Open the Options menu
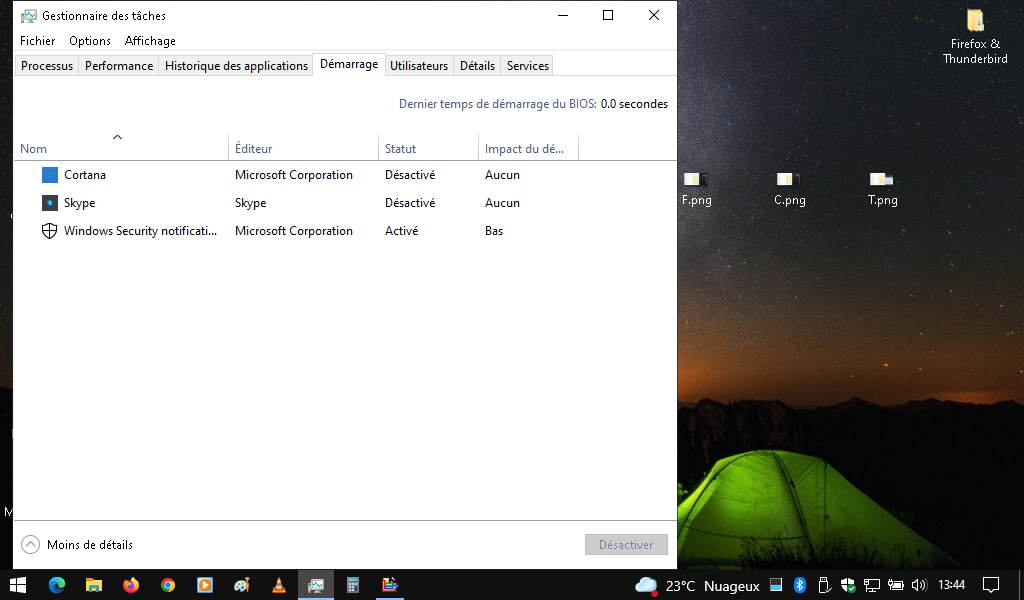 (89, 40)
